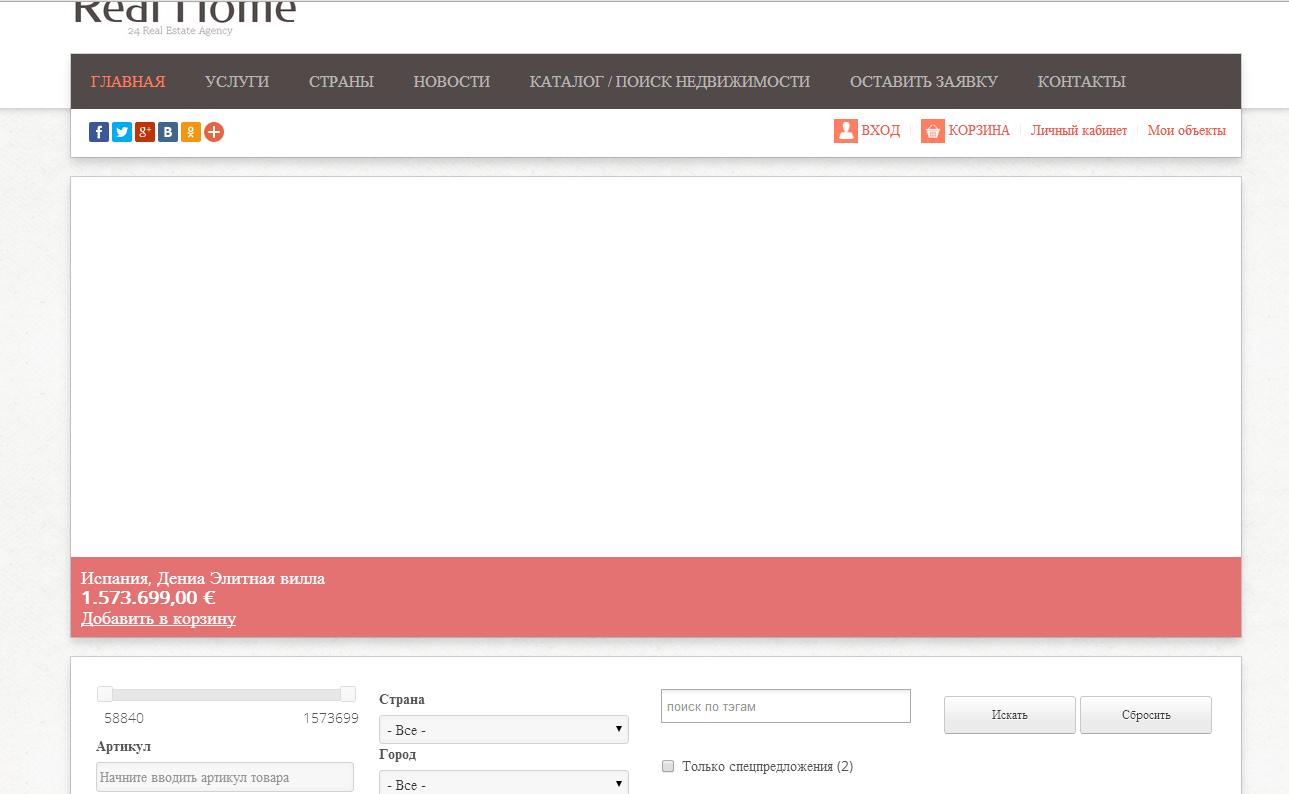Click the Facebook share icon

click(x=99, y=132)
